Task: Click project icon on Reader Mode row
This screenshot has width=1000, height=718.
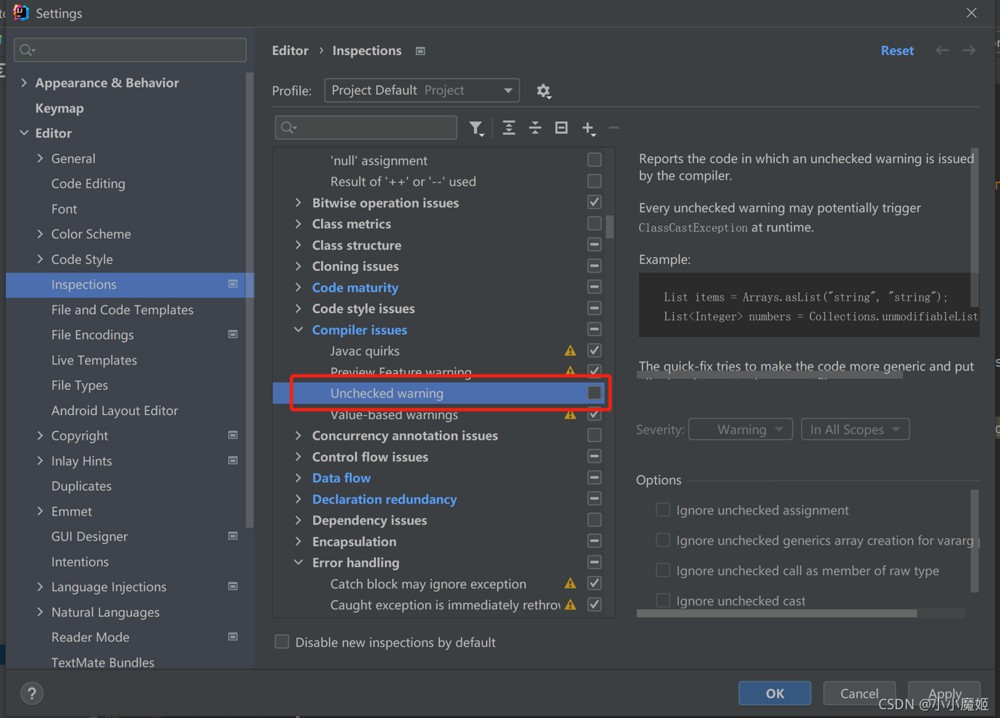Action: 233,636
